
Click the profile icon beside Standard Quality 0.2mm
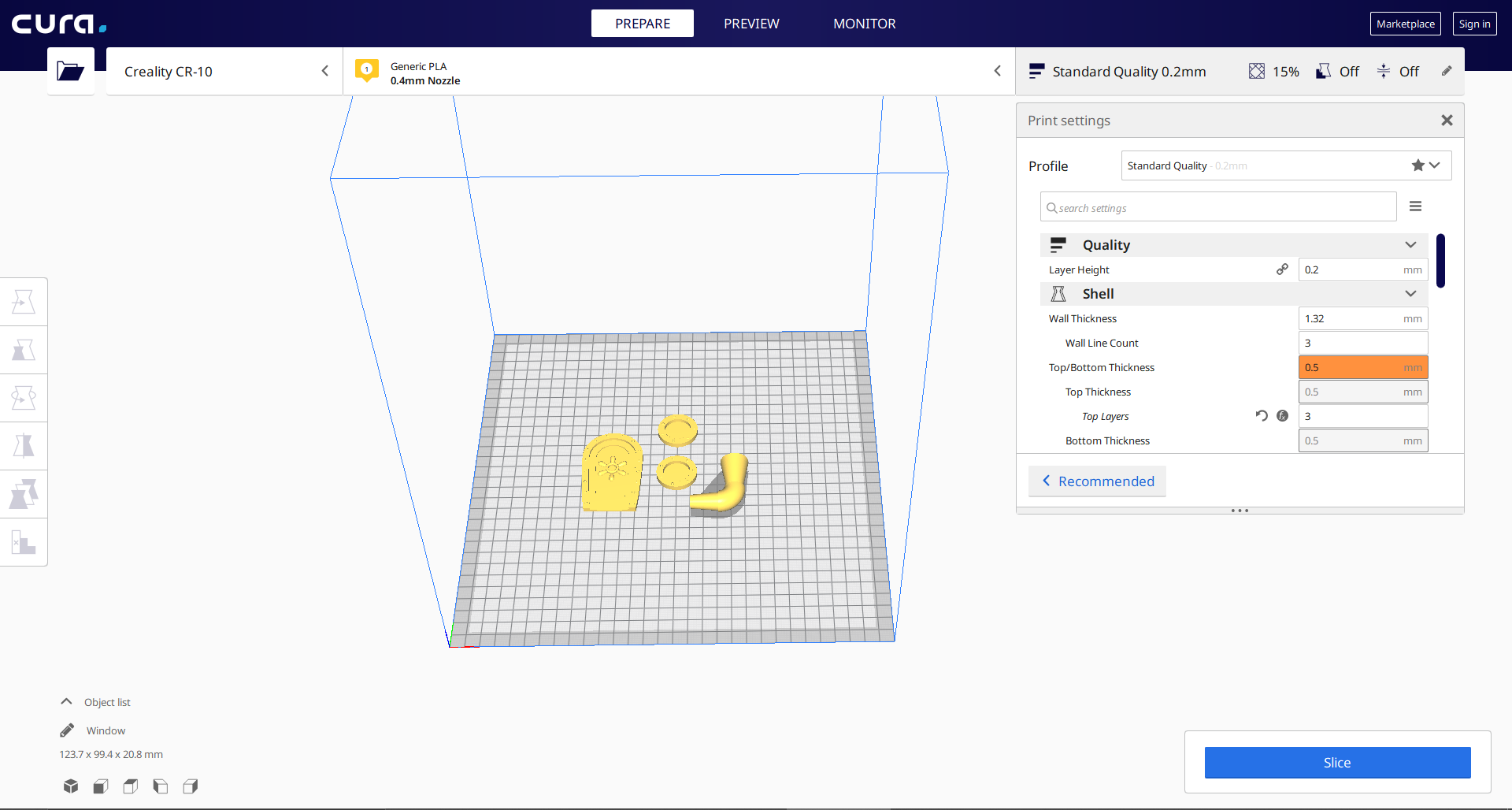point(1037,72)
